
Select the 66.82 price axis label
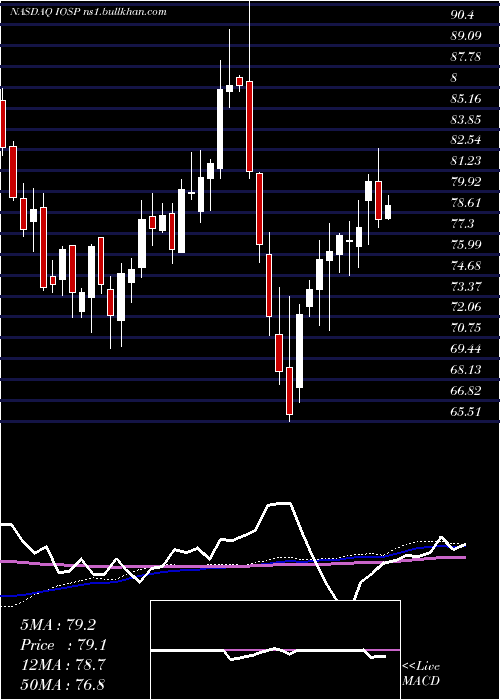466,391
